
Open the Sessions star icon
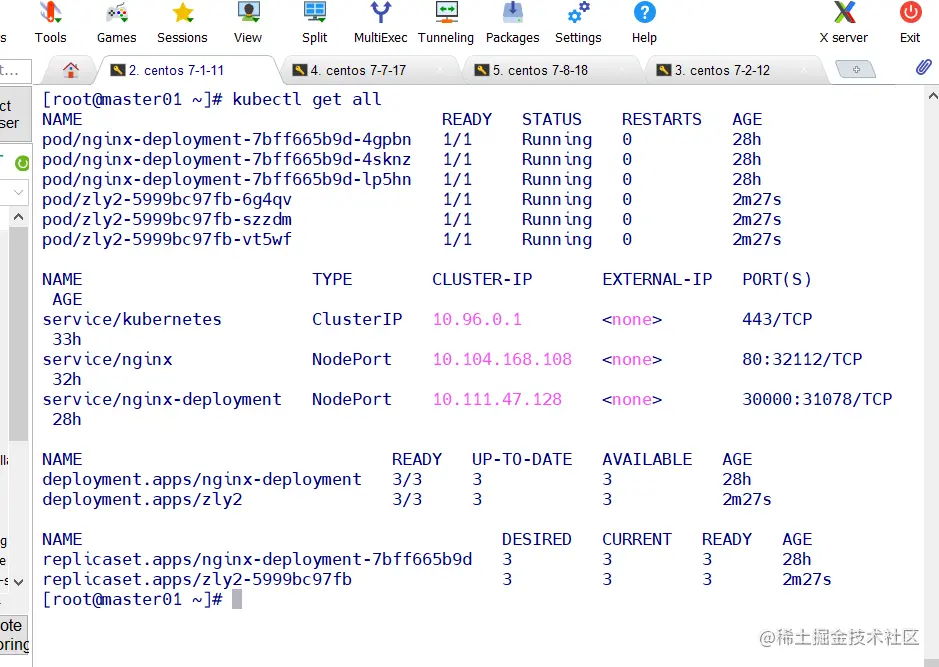[183, 13]
